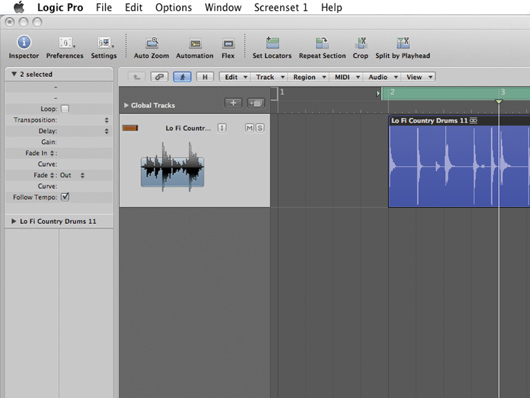
Task: Click the Fade Out Curve field
Action: (59, 186)
